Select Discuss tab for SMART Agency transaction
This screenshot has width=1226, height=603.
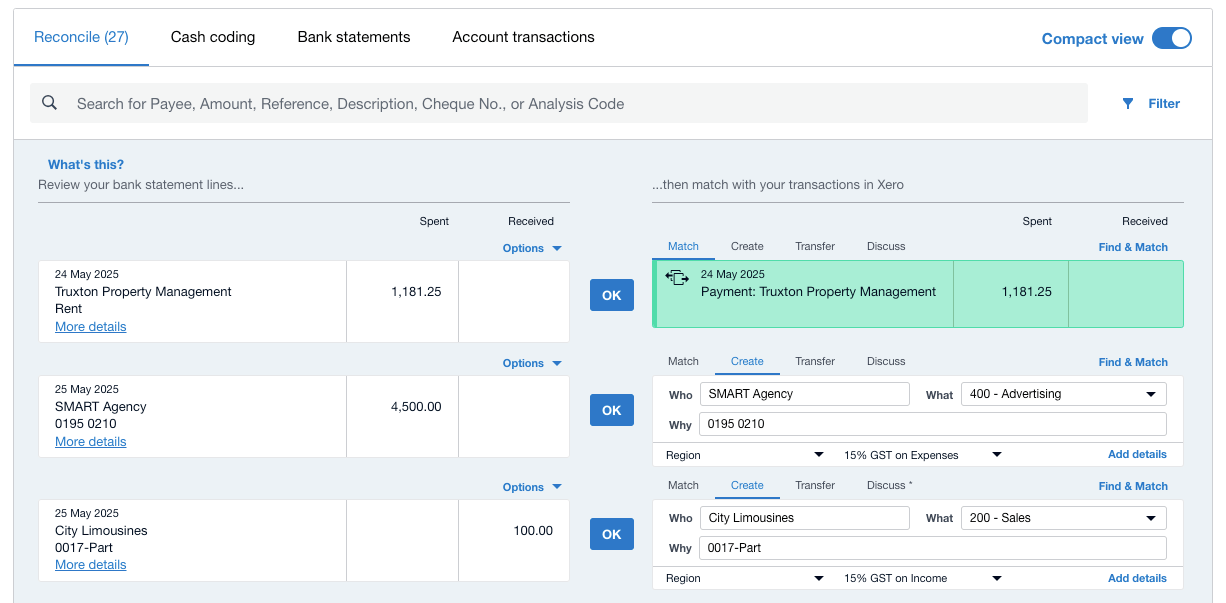(x=886, y=361)
